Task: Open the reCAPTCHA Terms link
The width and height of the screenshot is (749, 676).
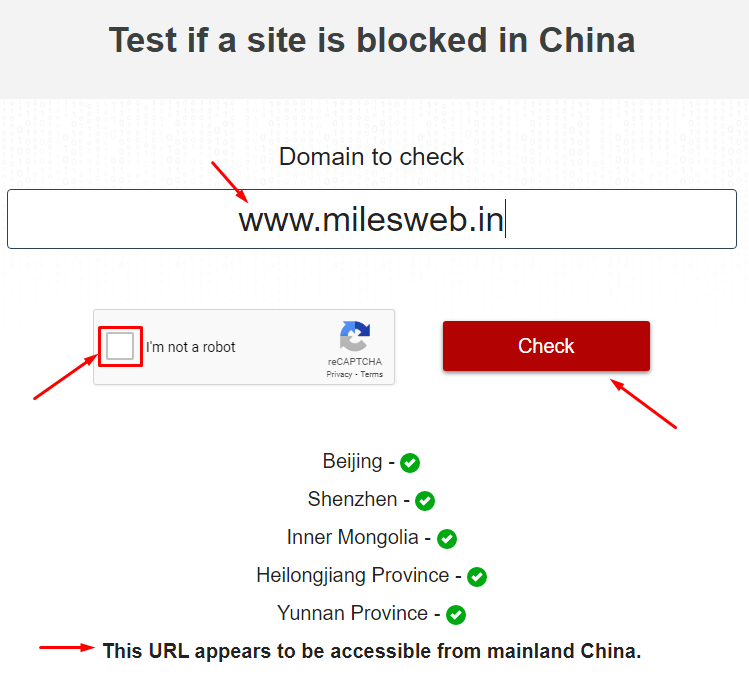Action: click(372, 374)
